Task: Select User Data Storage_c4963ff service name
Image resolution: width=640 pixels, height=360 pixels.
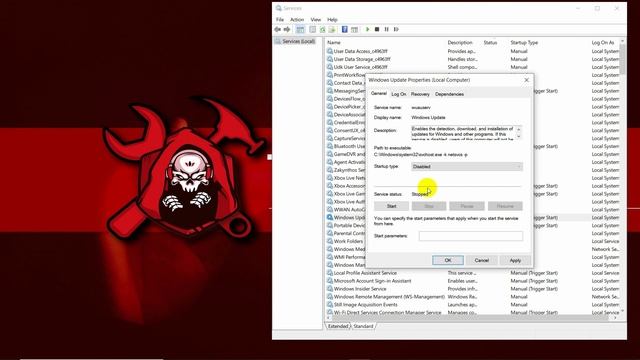Action: coord(362,59)
